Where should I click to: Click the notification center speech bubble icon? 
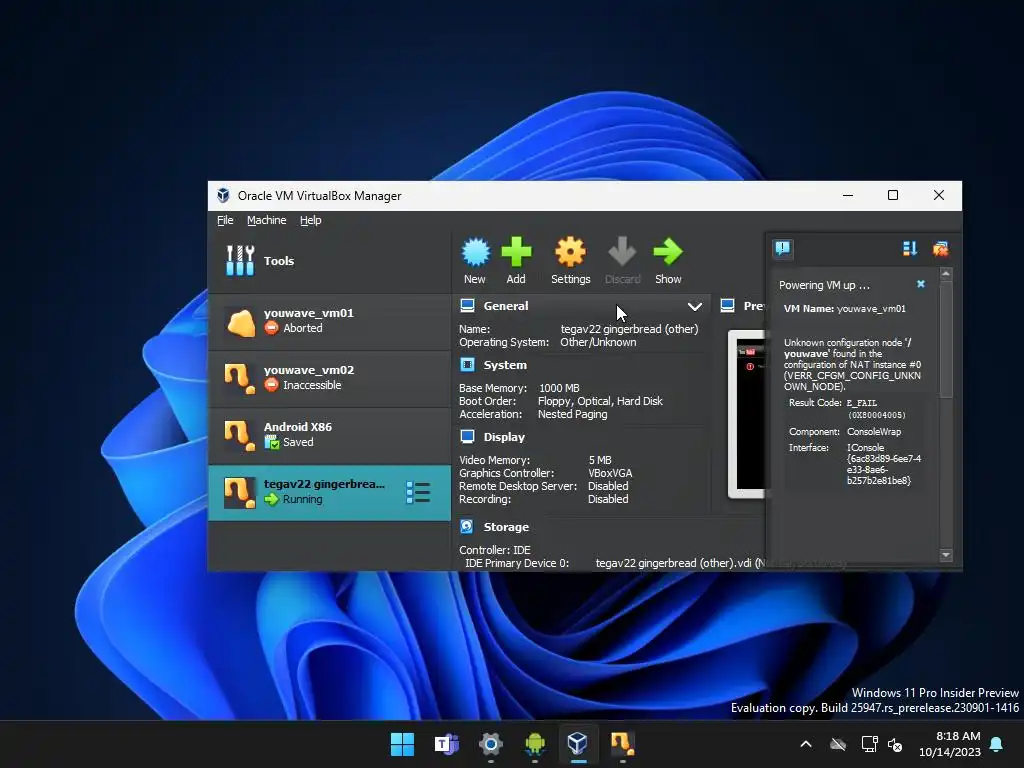782,249
